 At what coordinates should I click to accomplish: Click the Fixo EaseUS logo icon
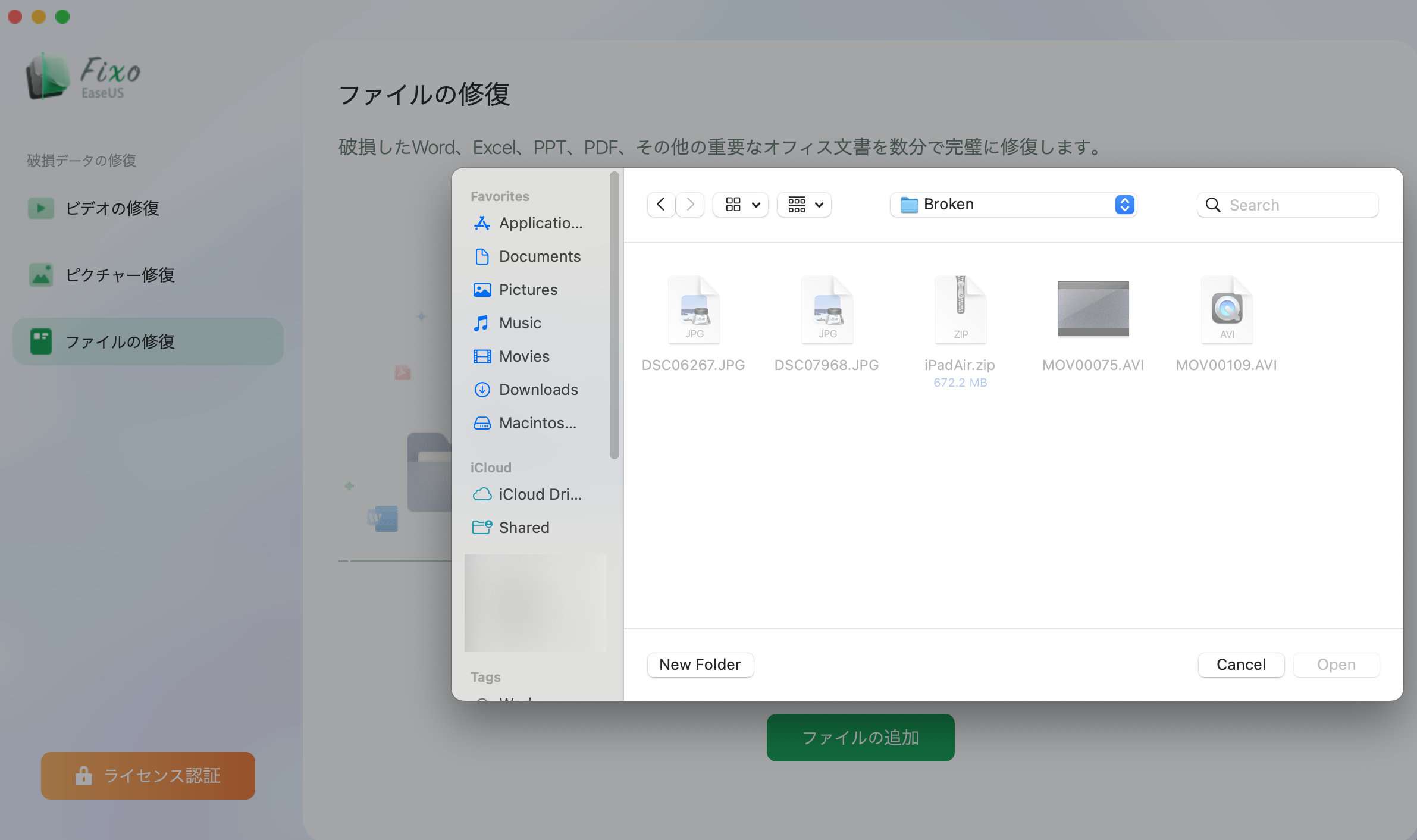click(x=48, y=77)
